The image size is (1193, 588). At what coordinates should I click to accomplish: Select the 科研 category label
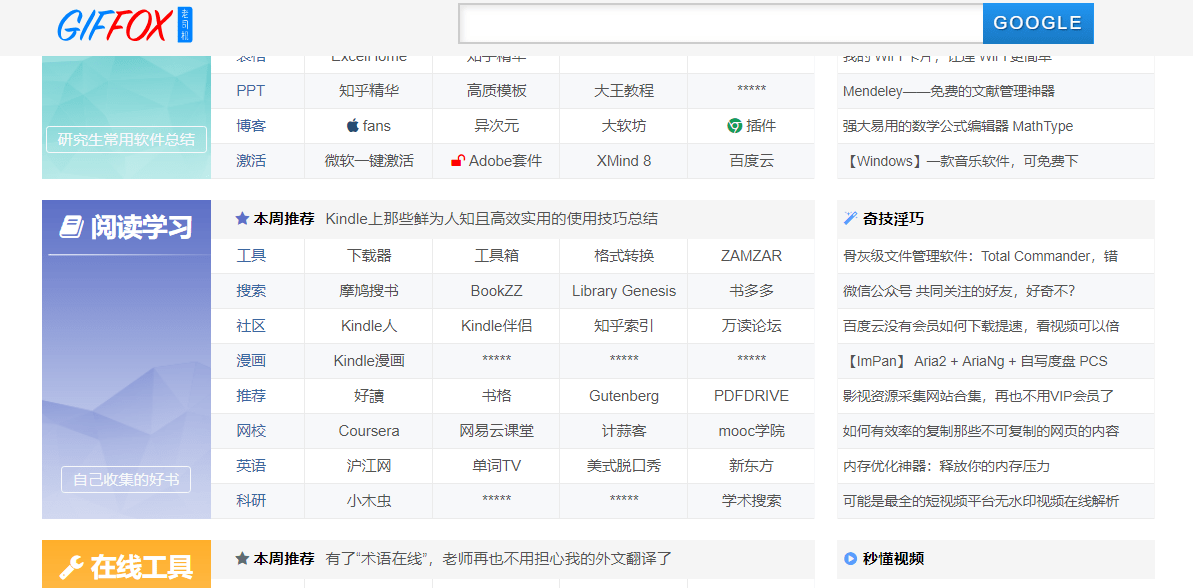tap(251, 501)
